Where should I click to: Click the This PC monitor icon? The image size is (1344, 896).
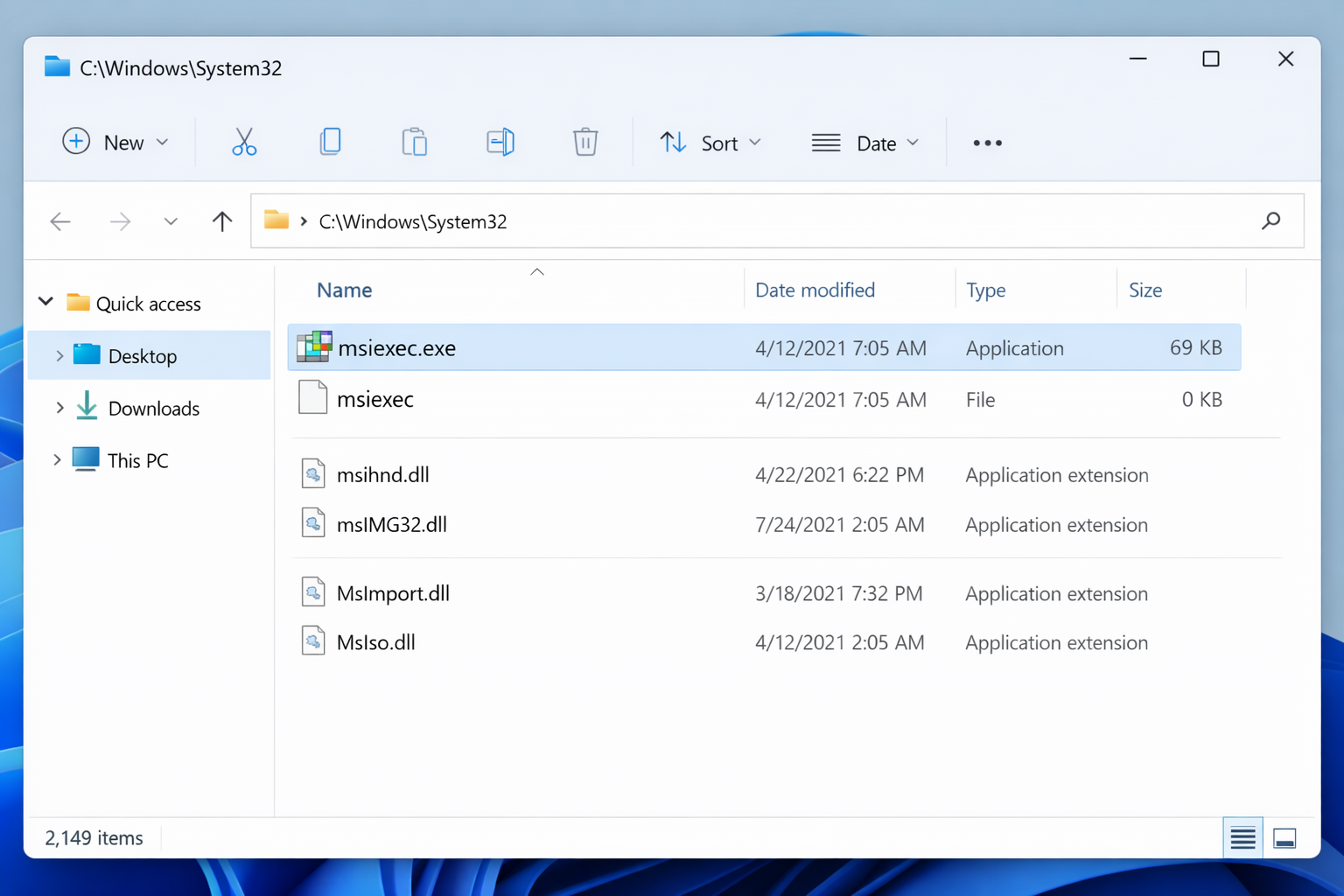point(86,459)
